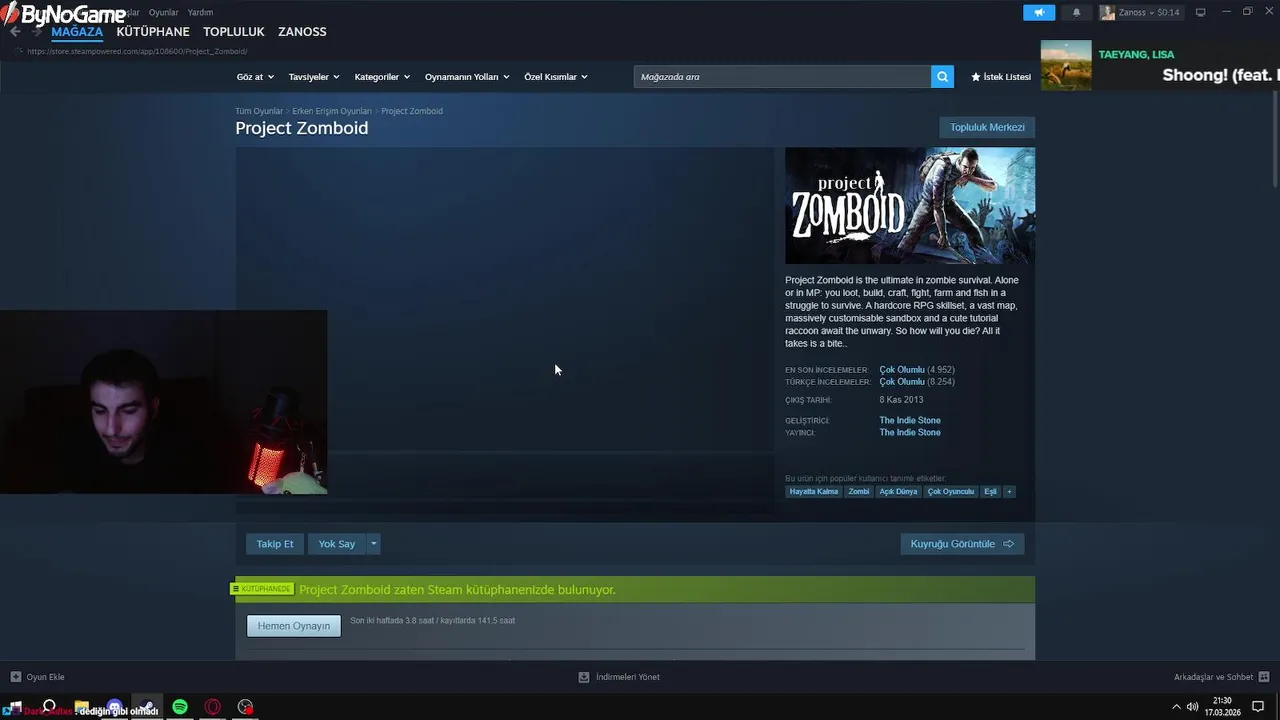Click the Spotify album art thumbnail
Image resolution: width=1280 pixels, height=720 pixels.
[x=1066, y=65]
